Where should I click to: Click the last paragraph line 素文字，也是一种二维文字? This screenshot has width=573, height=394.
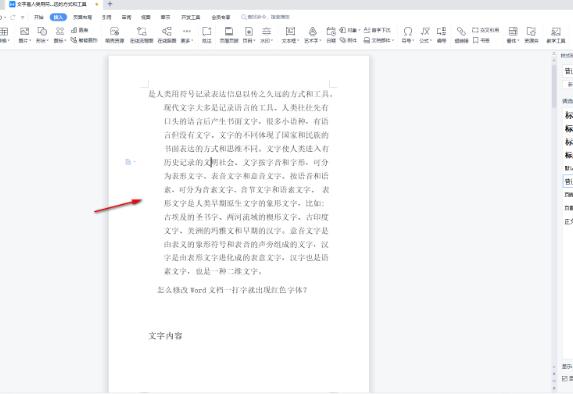tap(213, 271)
